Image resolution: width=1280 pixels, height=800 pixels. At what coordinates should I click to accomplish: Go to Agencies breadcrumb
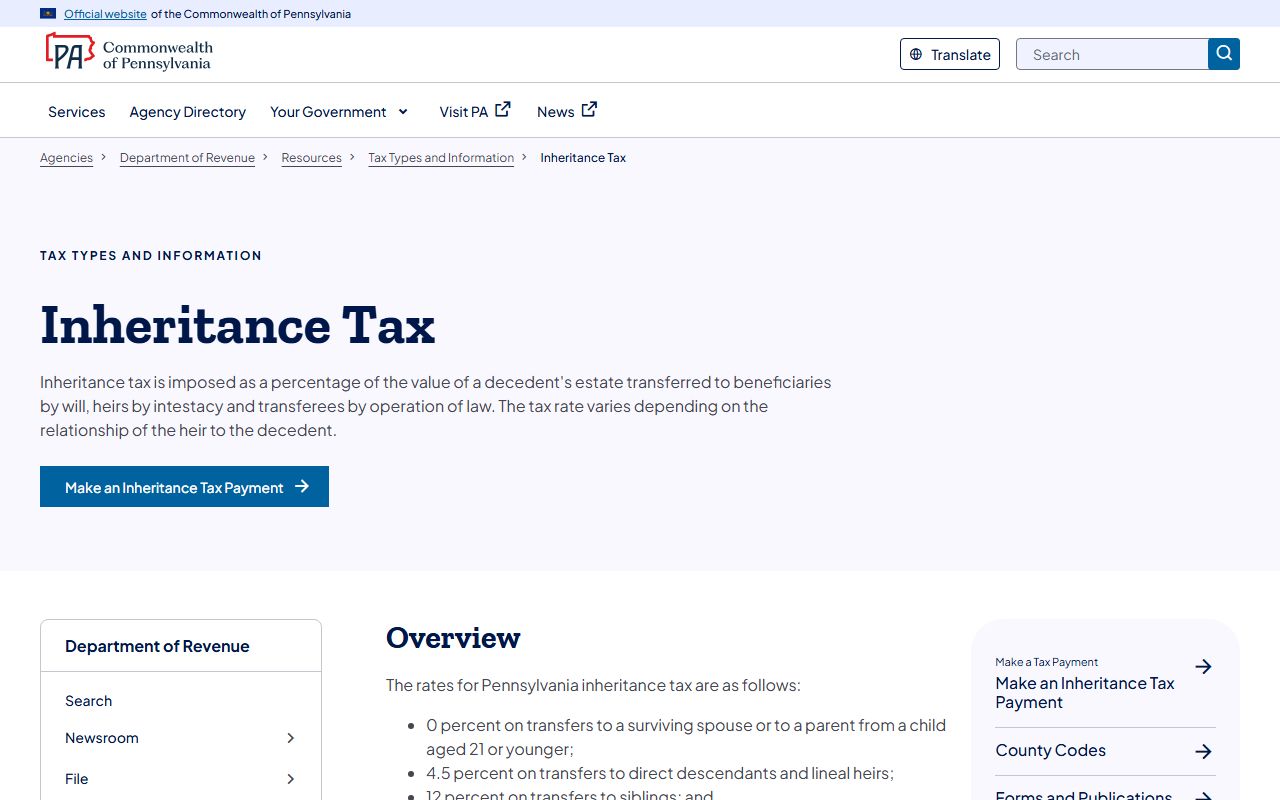66,158
